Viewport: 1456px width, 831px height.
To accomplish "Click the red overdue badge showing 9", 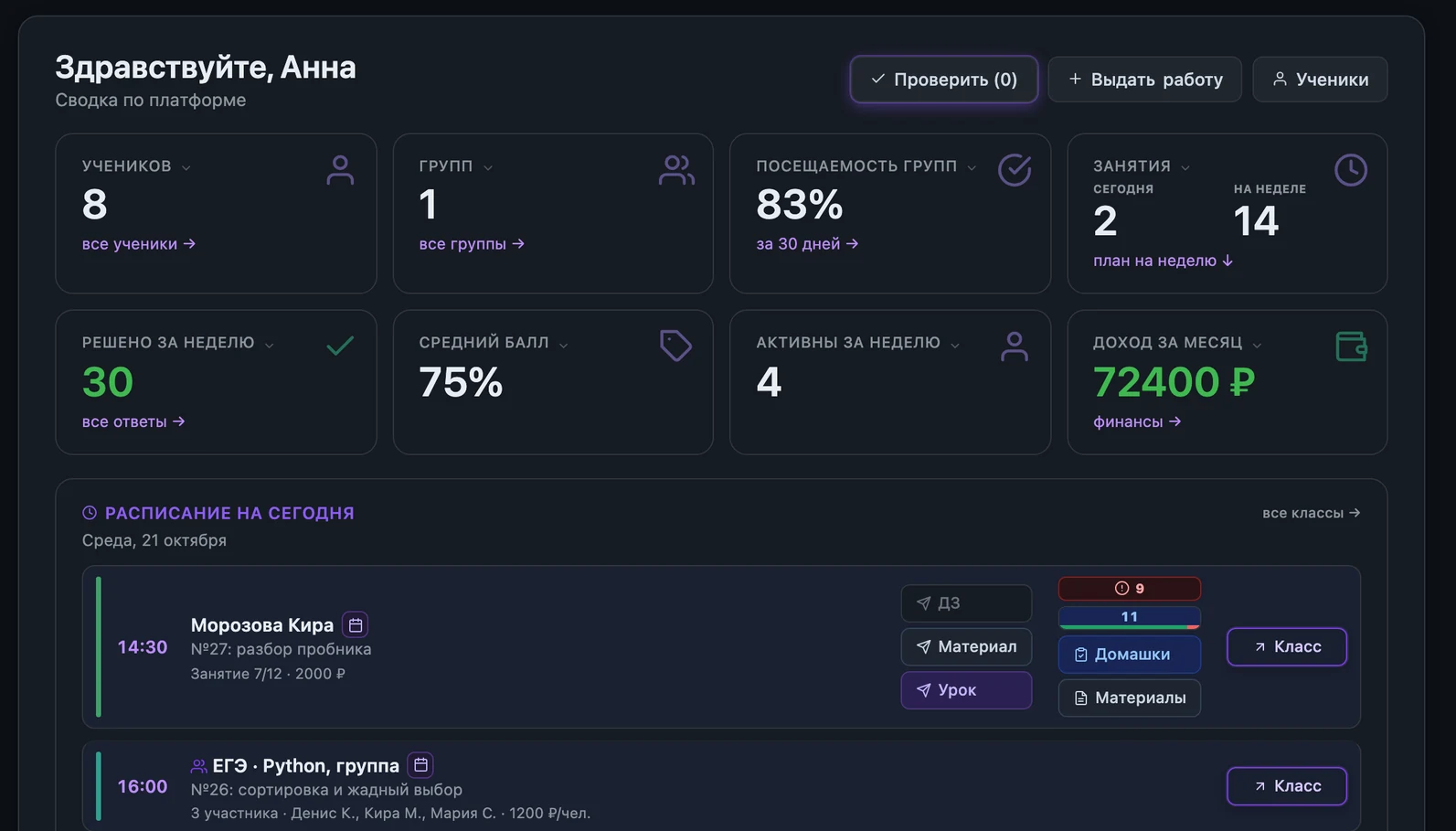I will [1130, 588].
